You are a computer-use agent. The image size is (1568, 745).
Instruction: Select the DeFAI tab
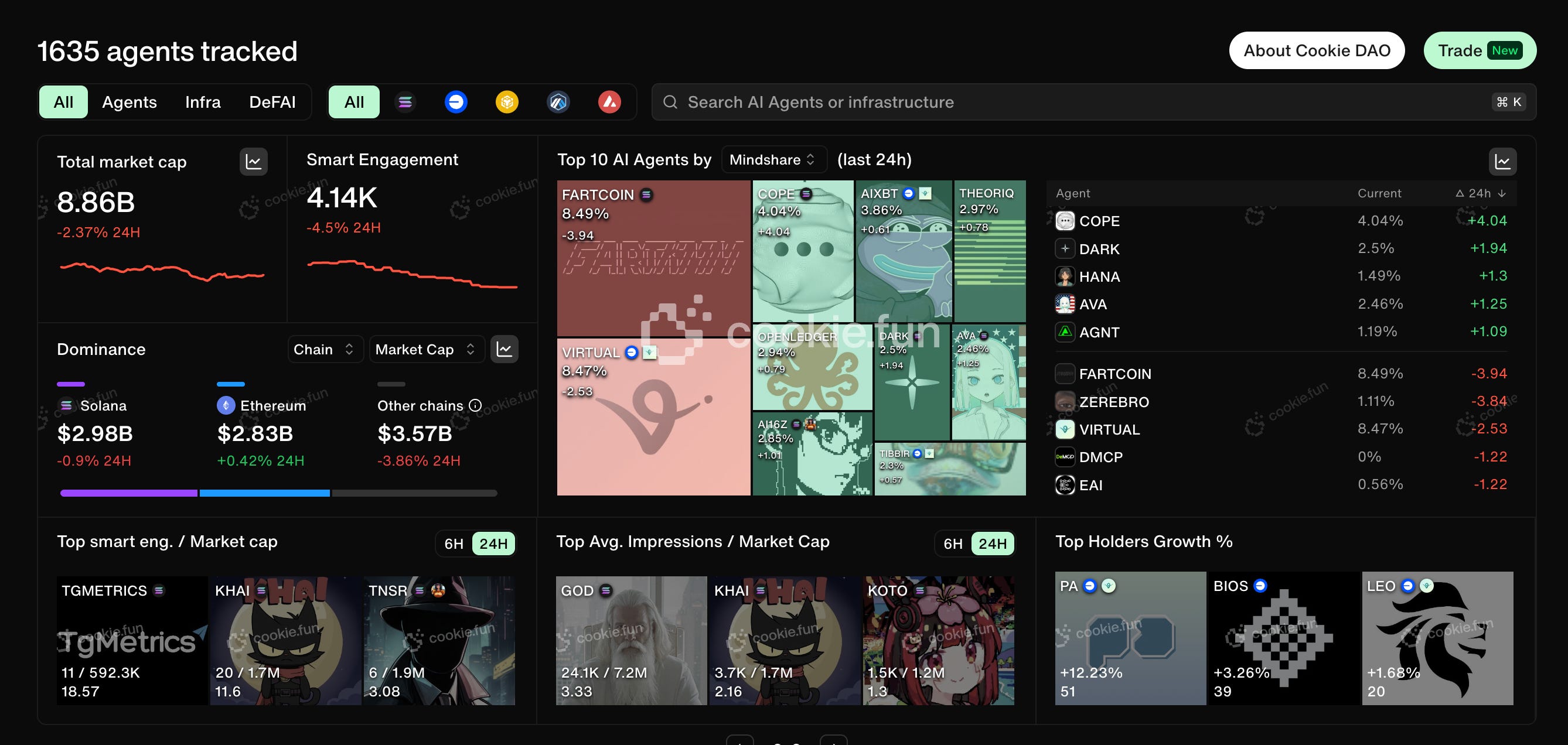click(272, 102)
